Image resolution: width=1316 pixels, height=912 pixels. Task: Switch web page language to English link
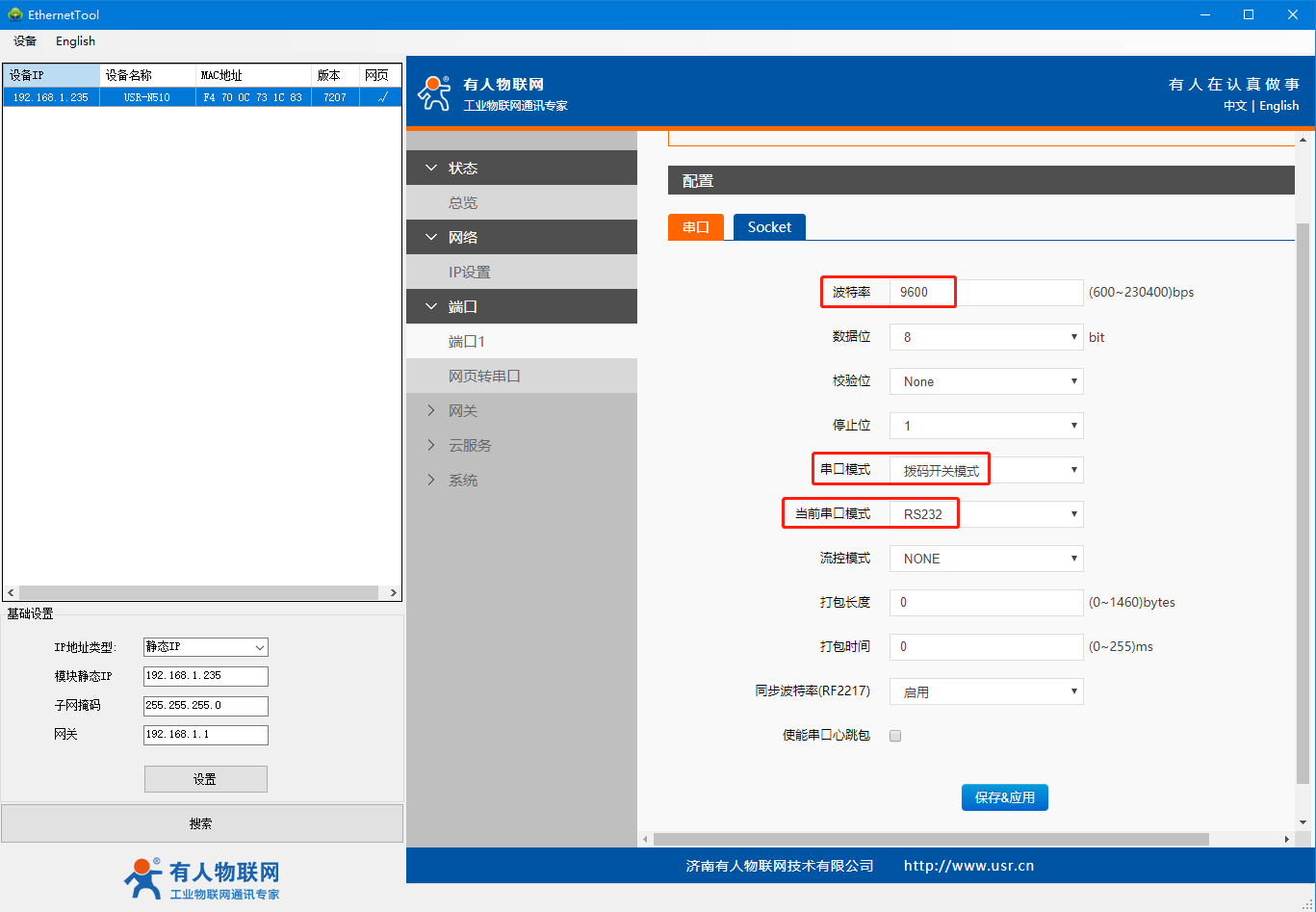coord(1278,106)
